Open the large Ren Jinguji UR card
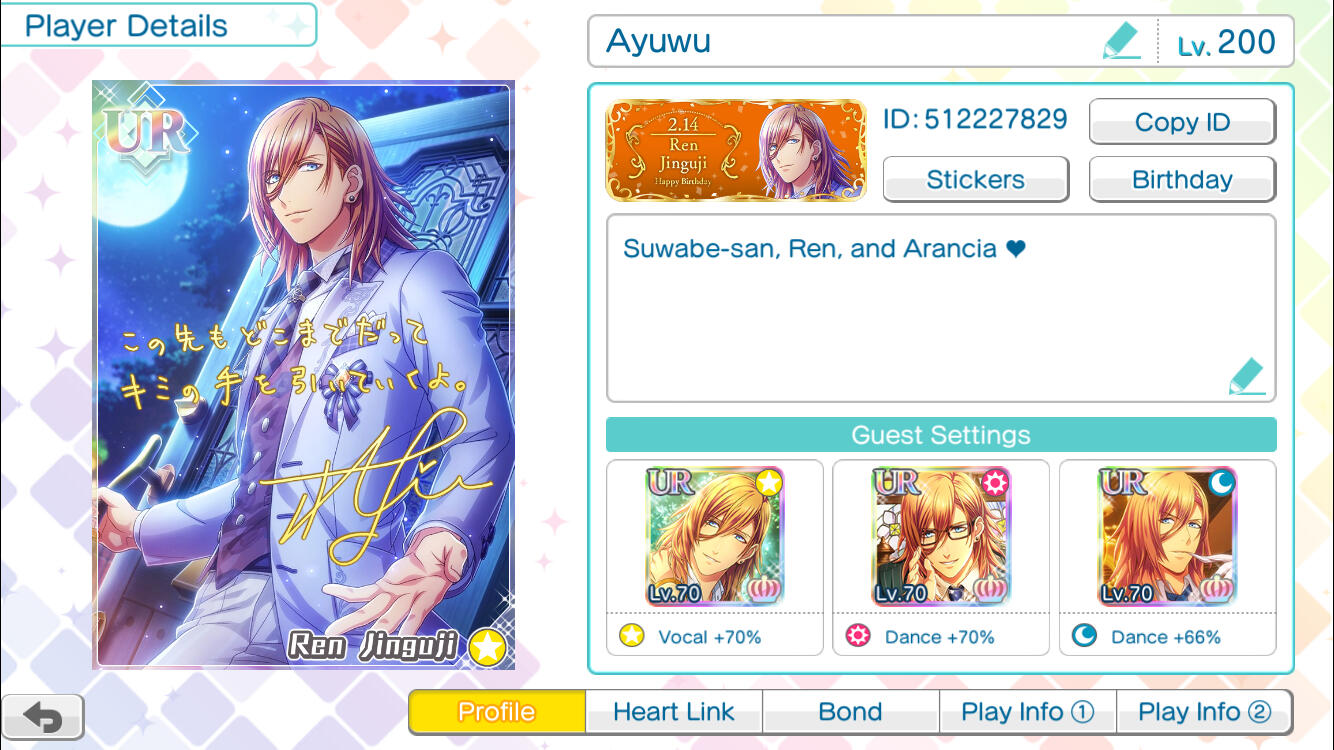Screen dimensions: 1334x750 click(303, 375)
